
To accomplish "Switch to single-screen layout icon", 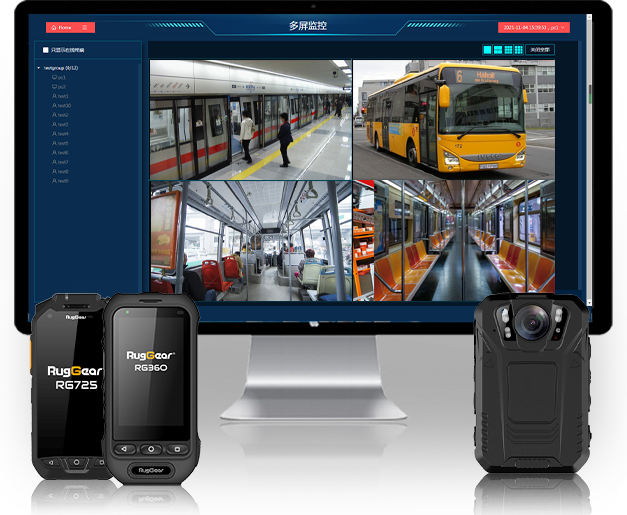I will 487,49.
